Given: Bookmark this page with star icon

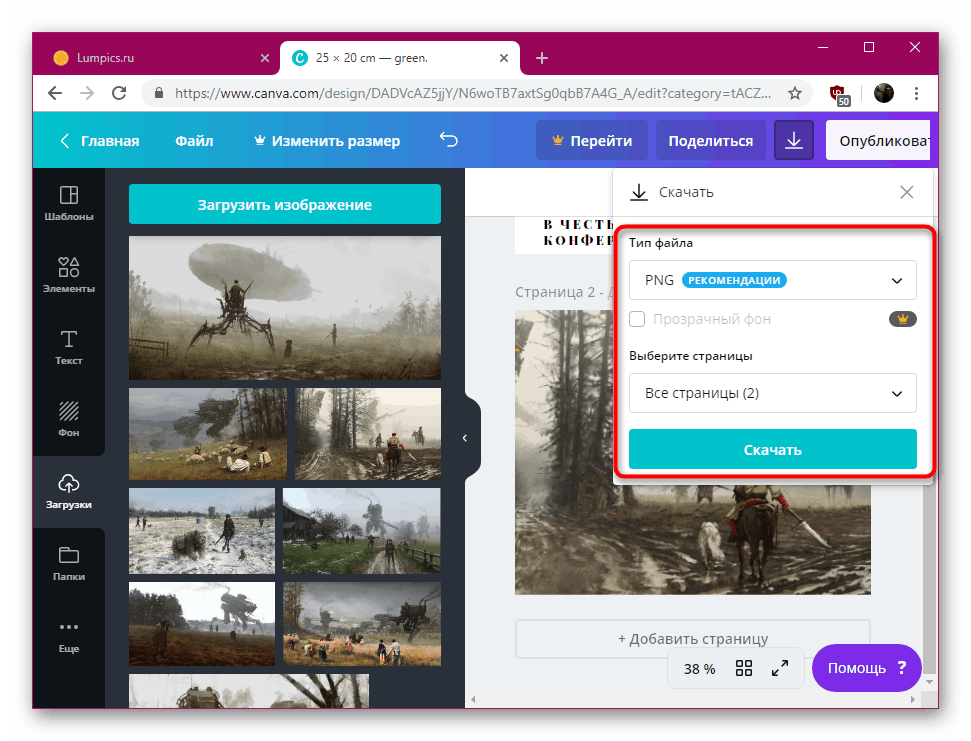Looking at the screenshot, I should [795, 93].
